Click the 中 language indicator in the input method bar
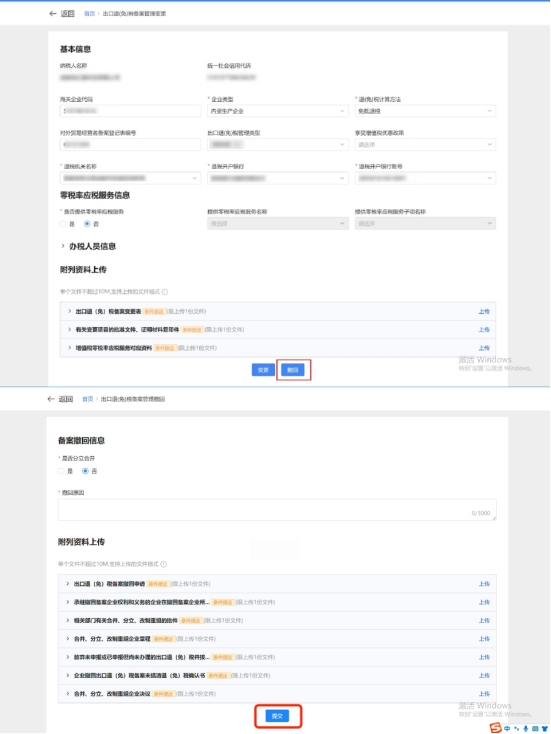 pos(507,728)
